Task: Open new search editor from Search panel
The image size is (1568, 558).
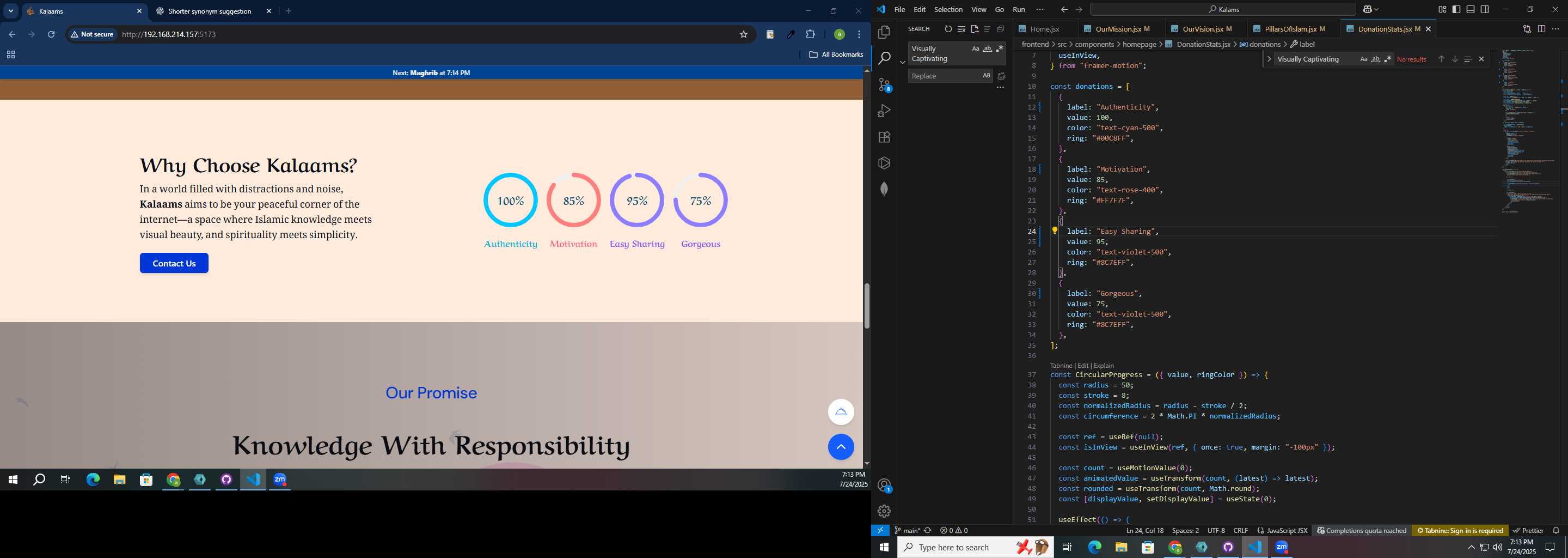Action: [974, 29]
